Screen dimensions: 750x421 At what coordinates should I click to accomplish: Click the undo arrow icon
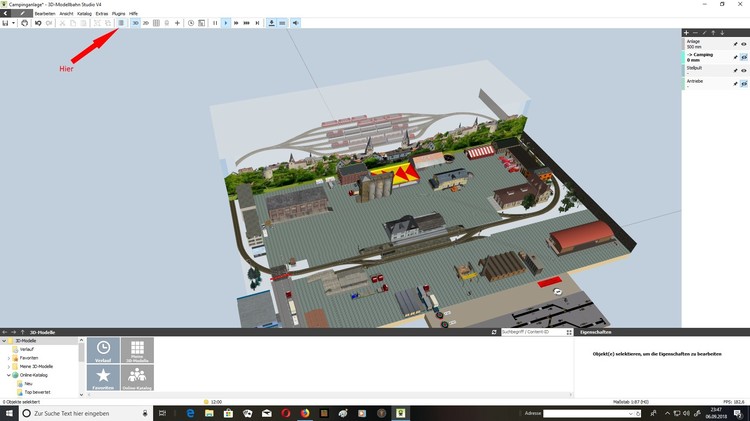[x=37, y=22]
